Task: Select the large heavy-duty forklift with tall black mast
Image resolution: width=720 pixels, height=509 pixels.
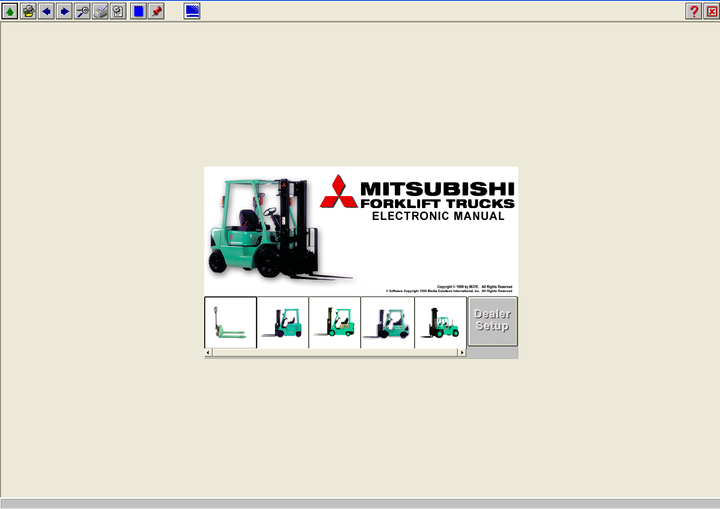Action: pyautogui.click(x=440, y=322)
